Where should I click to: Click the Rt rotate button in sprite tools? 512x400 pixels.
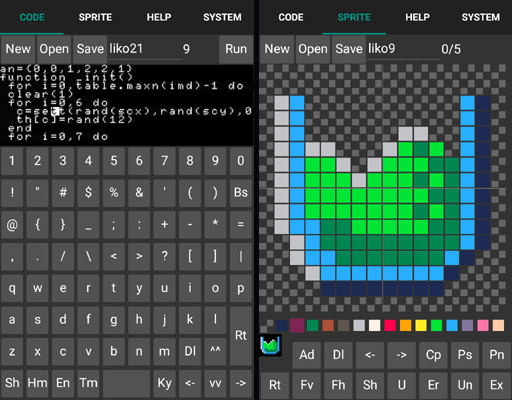pyautogui.click(x=275, y=385)
